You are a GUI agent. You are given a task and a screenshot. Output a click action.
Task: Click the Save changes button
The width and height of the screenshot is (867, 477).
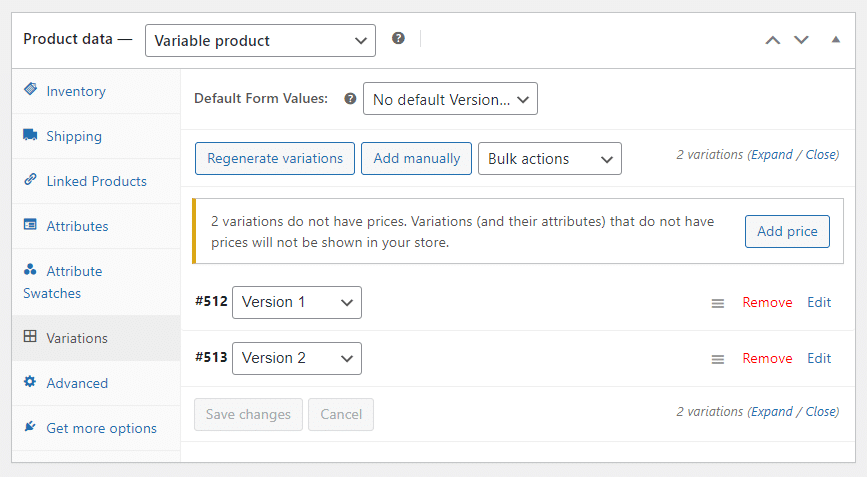(248, 415)
